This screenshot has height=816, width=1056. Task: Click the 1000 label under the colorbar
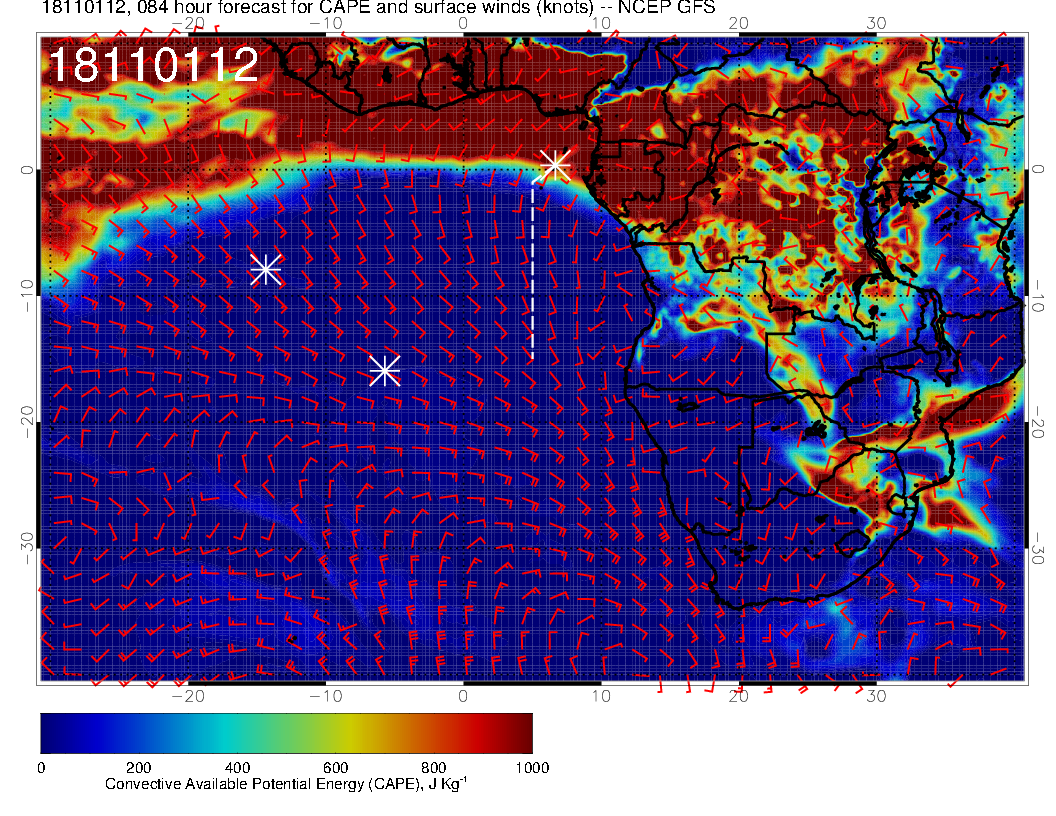pyautogui.click(x=531, y=767)
